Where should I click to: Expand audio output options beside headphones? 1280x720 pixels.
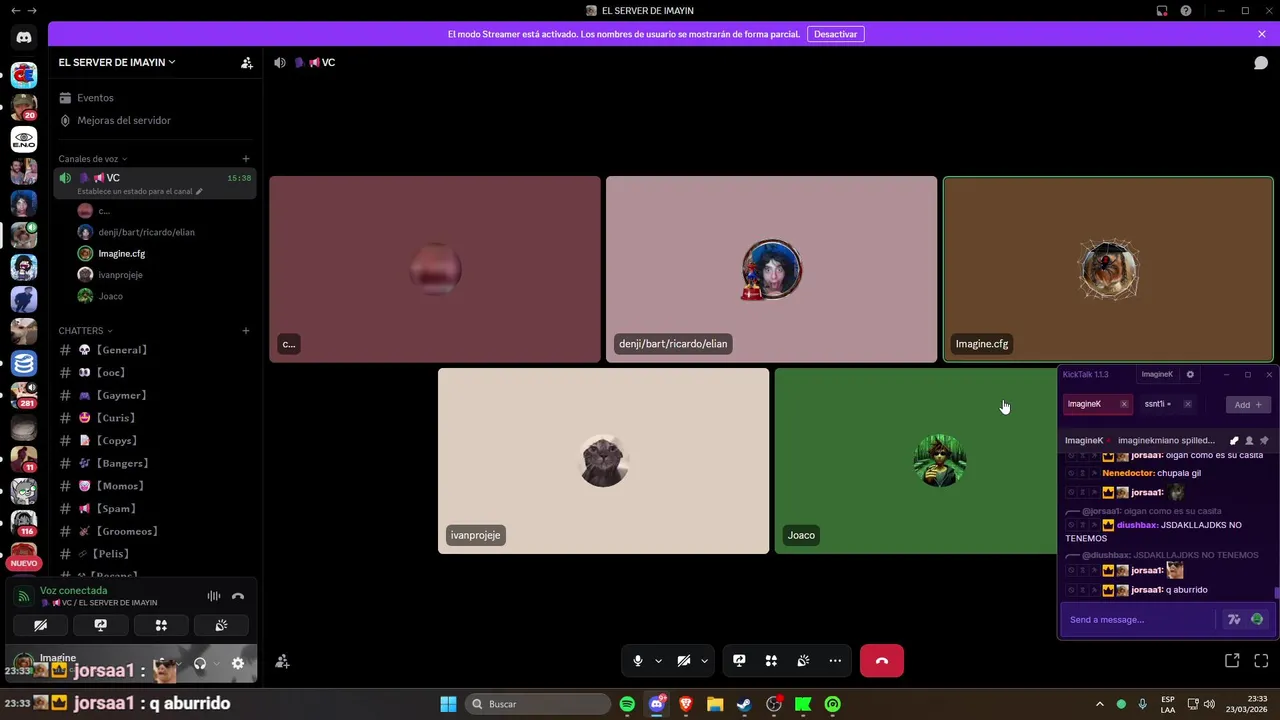point(216,663)
